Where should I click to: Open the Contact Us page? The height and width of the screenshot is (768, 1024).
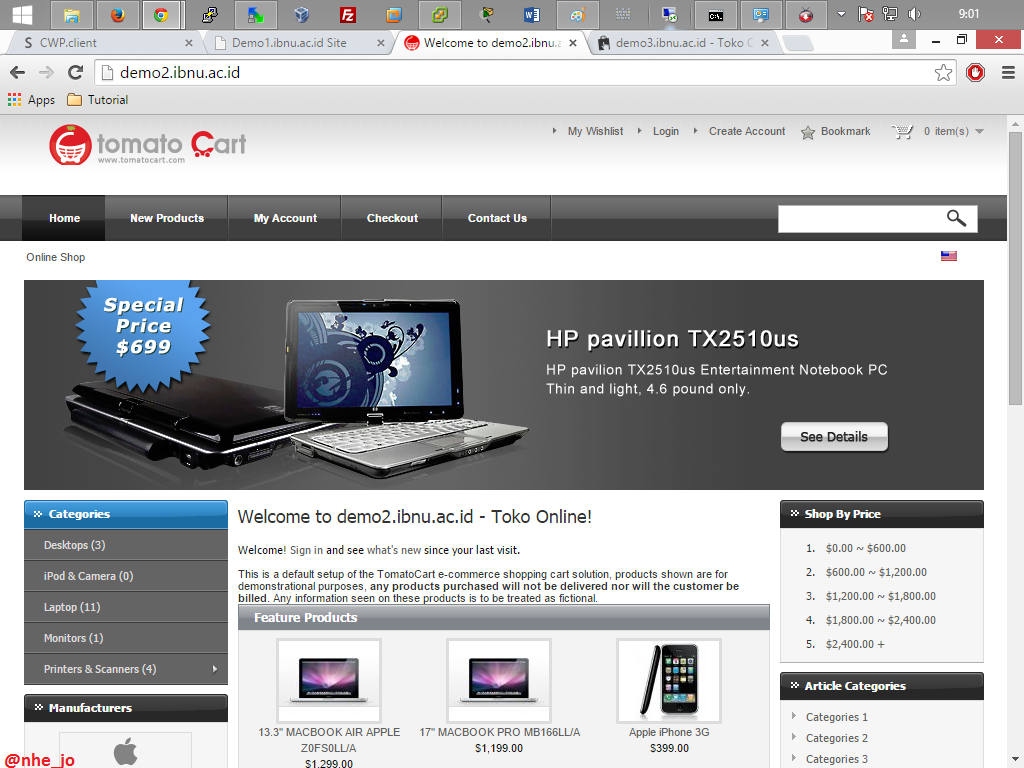pyautogui.click(x=497, y=218)
